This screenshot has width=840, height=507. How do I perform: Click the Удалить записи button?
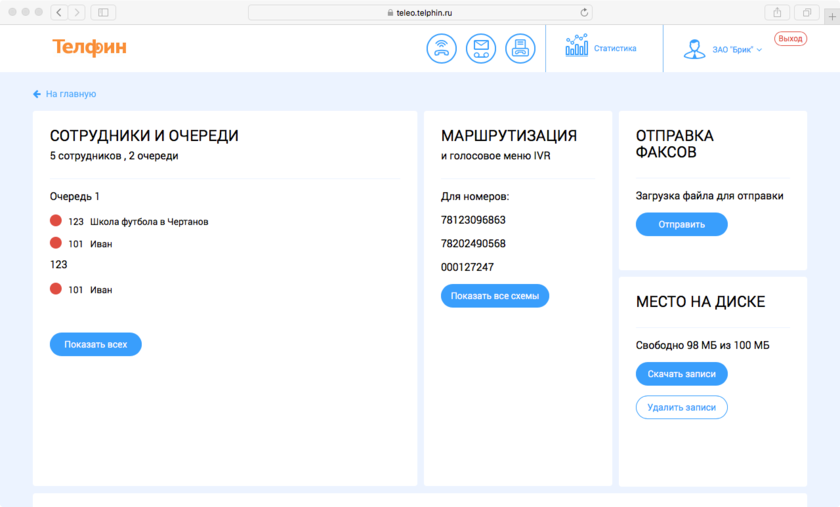(681, 407)
